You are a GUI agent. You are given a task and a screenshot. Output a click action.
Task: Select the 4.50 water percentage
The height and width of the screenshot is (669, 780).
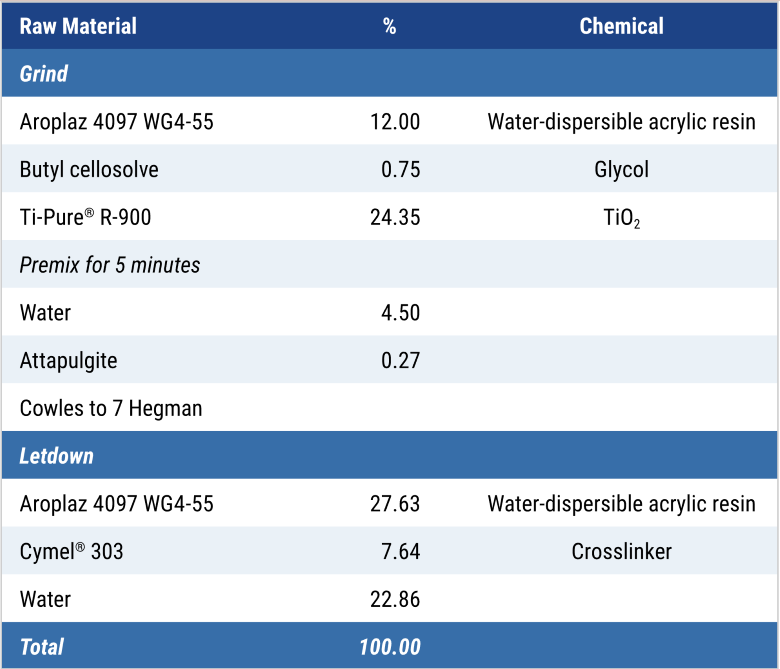point(400,313)
